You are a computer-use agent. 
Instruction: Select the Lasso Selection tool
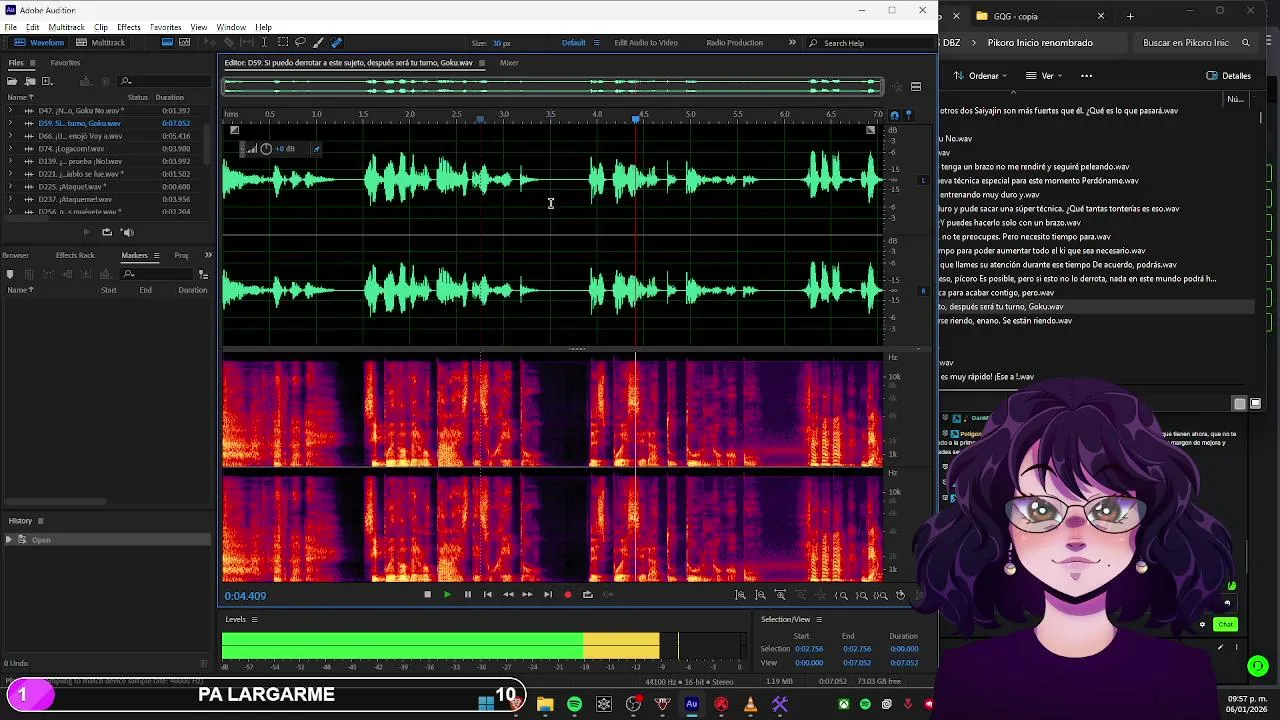pyautogui.click(x=300, y=43)
